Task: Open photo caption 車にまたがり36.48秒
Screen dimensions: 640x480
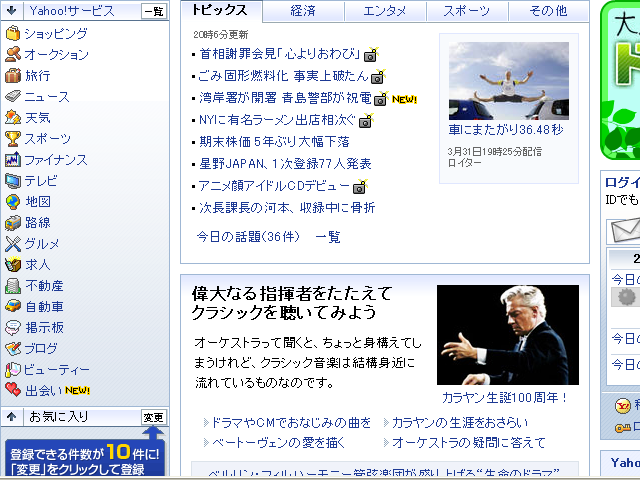Action: [506, 130]
